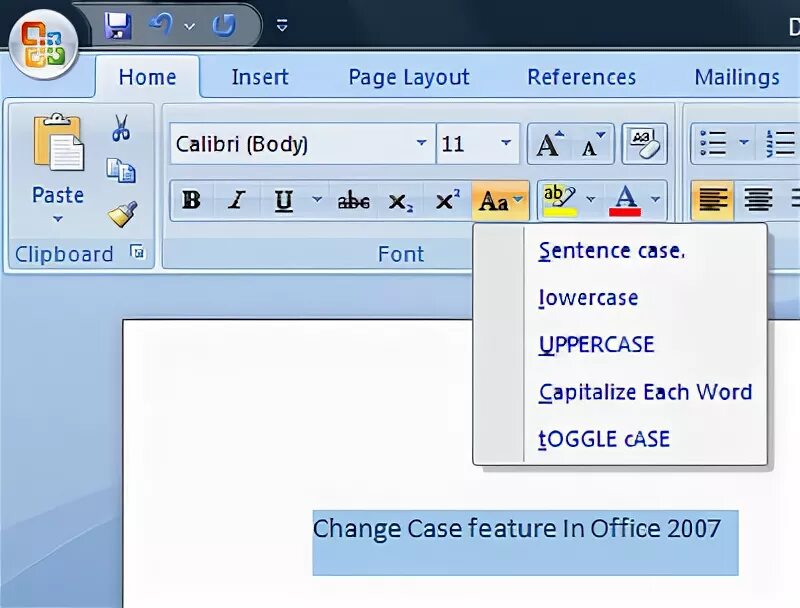Toggle Bold formatting
This screenshot has height=608, width=800.
pos(192,200)
